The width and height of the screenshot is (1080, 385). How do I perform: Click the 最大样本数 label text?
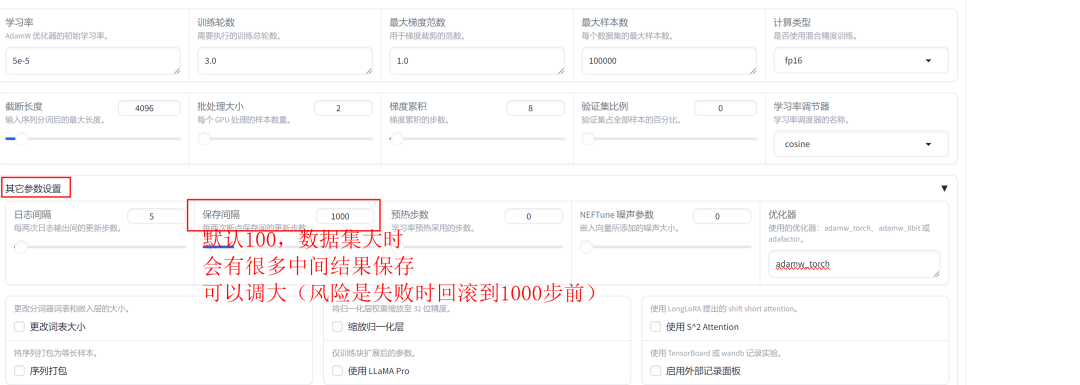[605, 23]
